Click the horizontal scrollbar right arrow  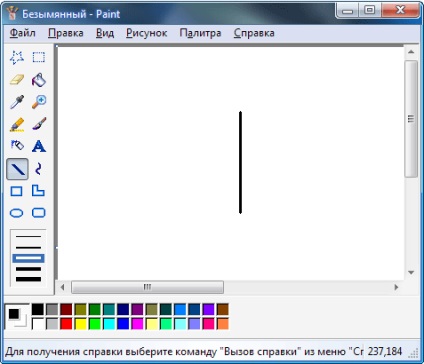[396, 287]
